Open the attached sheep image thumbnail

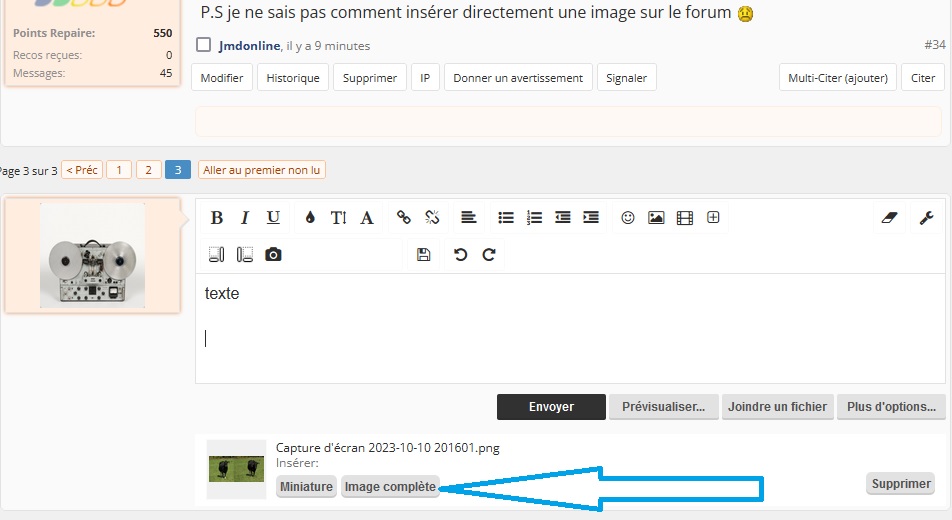pyautogui.click(x=236, y=469)
